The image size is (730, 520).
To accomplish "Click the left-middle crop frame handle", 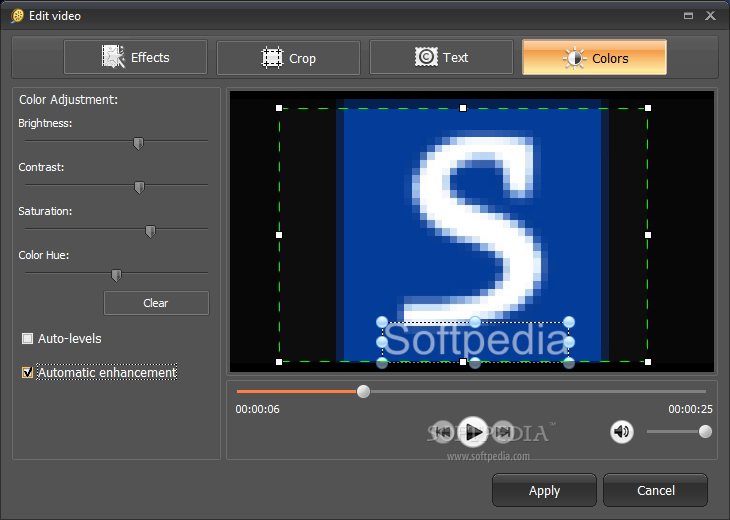I will 279,235.
